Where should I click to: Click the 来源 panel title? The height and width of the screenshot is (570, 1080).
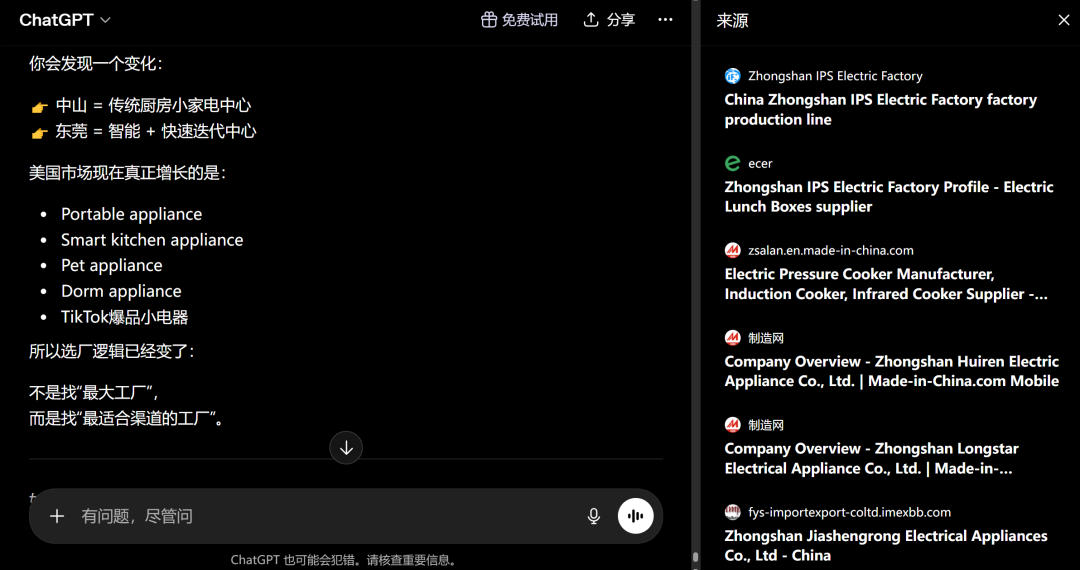pos(732,21)
